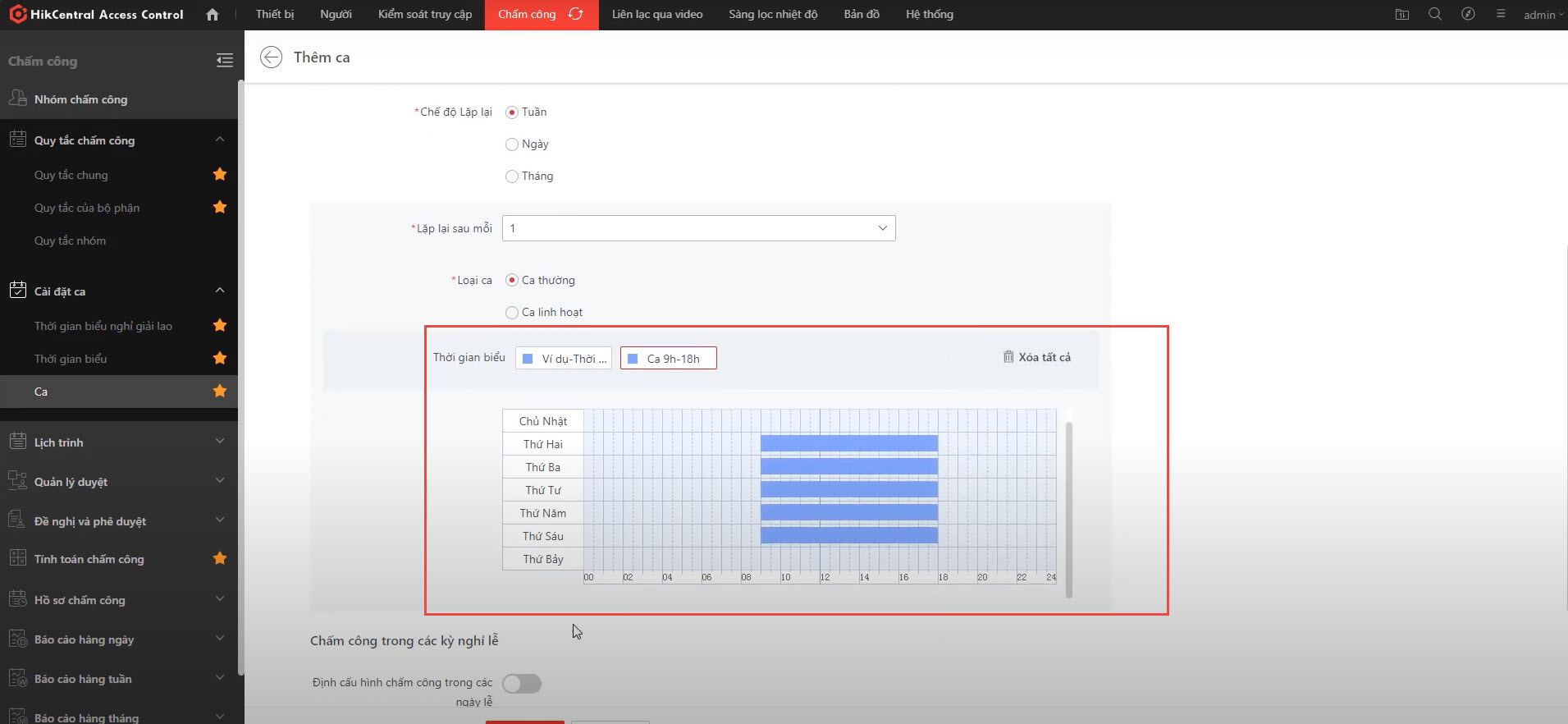Click the search icon in top bar
The image size is (1568, 724).
point(1435,15)
